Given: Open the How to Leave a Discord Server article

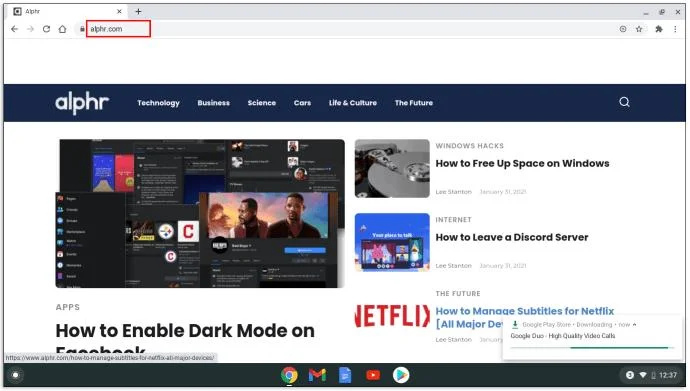Looking at the screenshot, I should pyautogui.click(x=512, y=237).
